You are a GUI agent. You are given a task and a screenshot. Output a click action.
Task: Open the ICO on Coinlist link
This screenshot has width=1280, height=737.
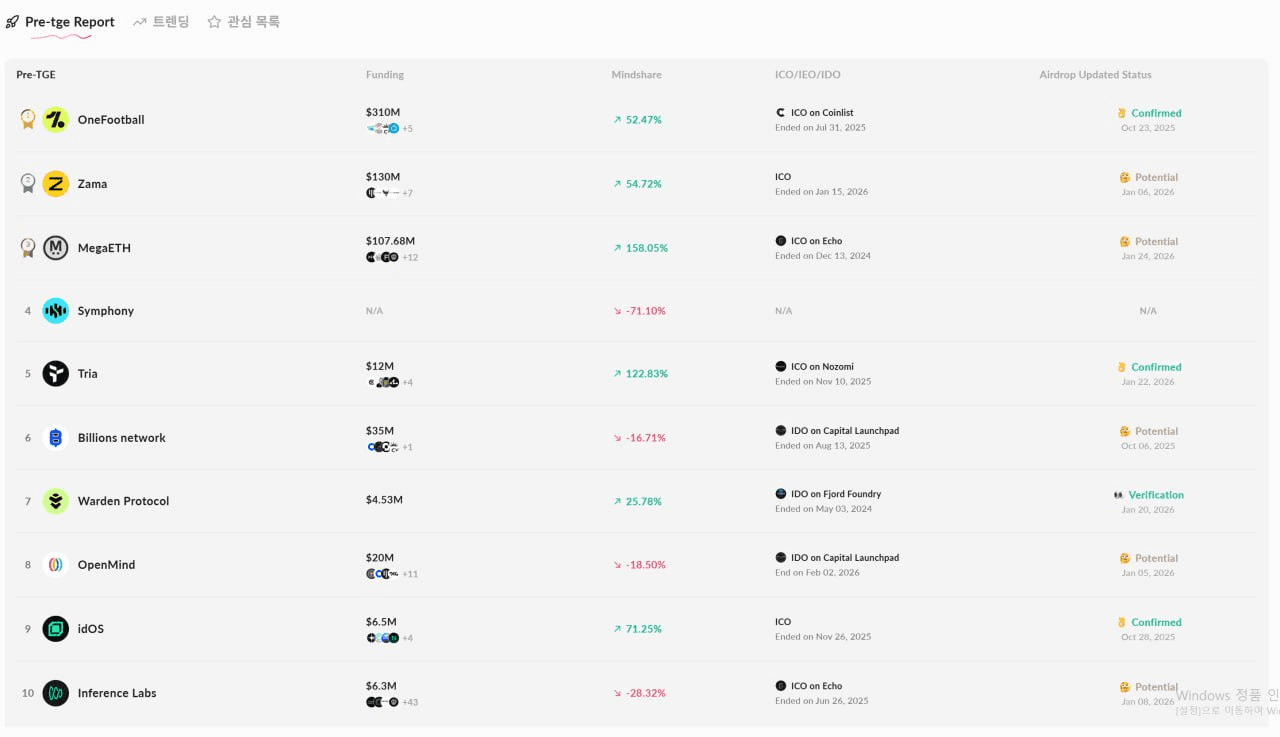(821, 113)
